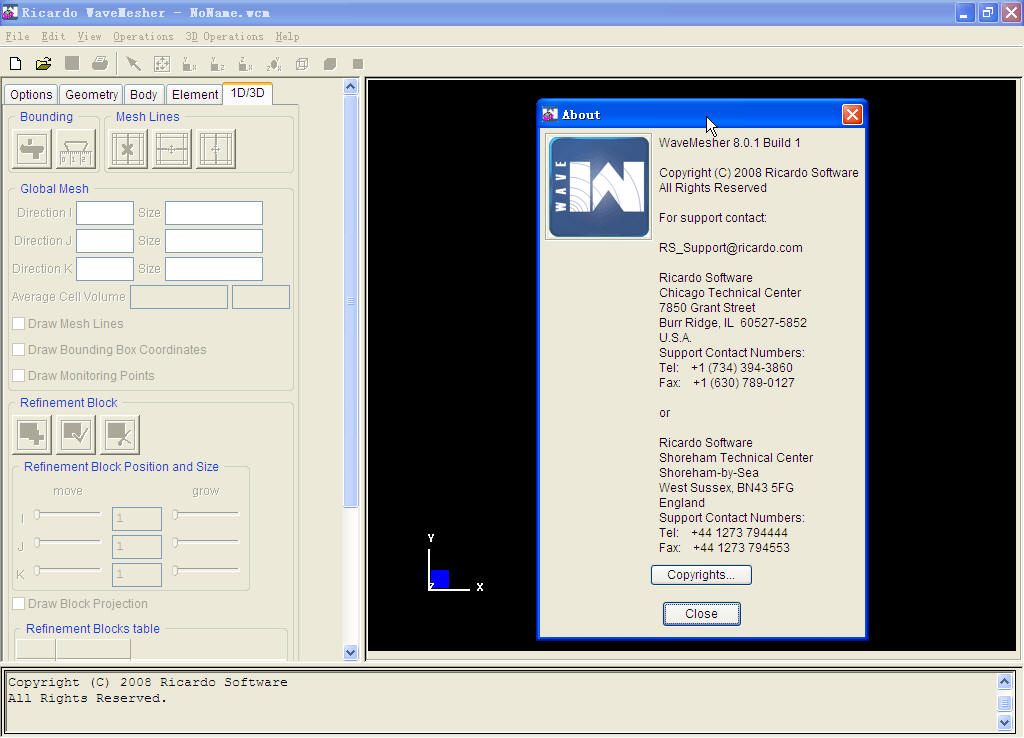Screen dimensions: 1024x738
Task: Switch to the Y-X axis view icon
Action: click(x=189, y=63)
